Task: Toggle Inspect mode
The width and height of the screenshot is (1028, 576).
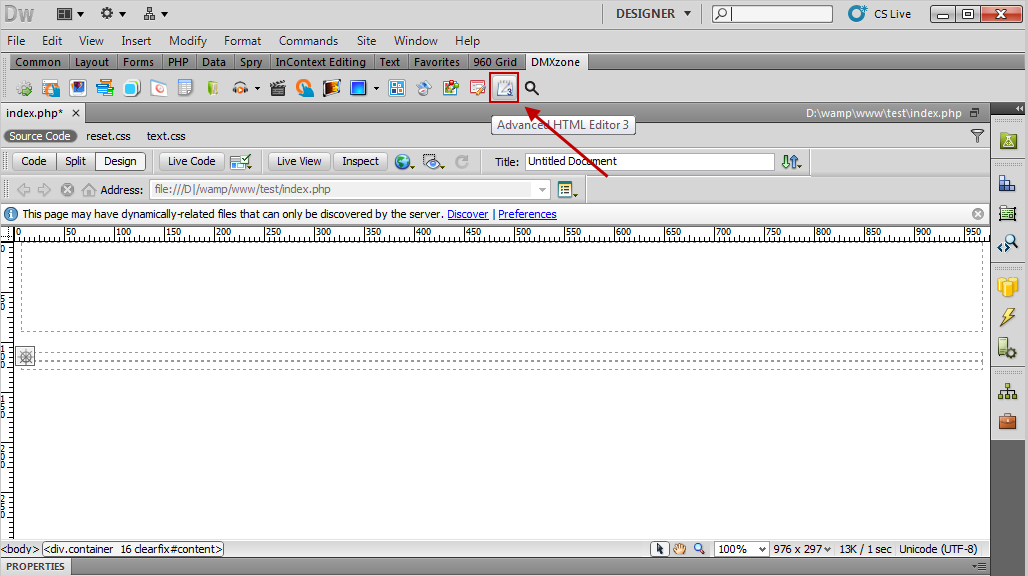Action: pyautogui.click(x=361, y=161)
